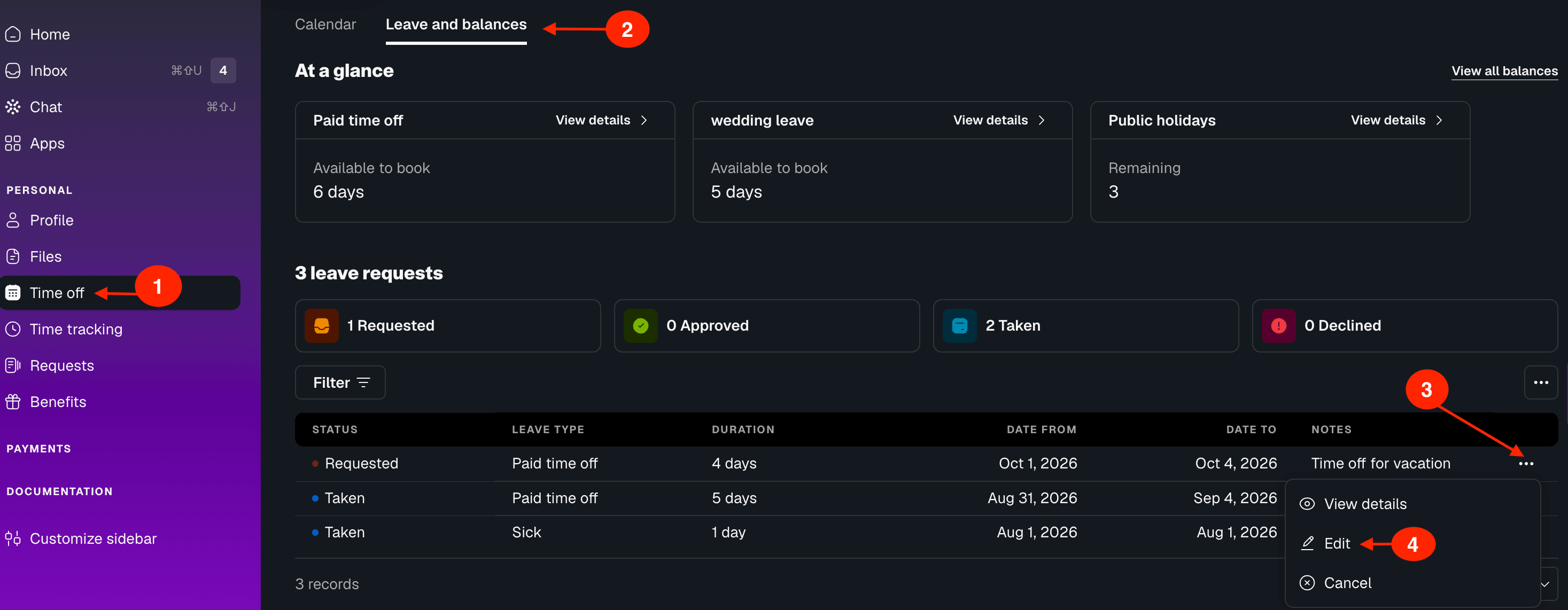1568x610 pixels.
Task: Sort by the STATUS column header
Action: click(335, 429)
